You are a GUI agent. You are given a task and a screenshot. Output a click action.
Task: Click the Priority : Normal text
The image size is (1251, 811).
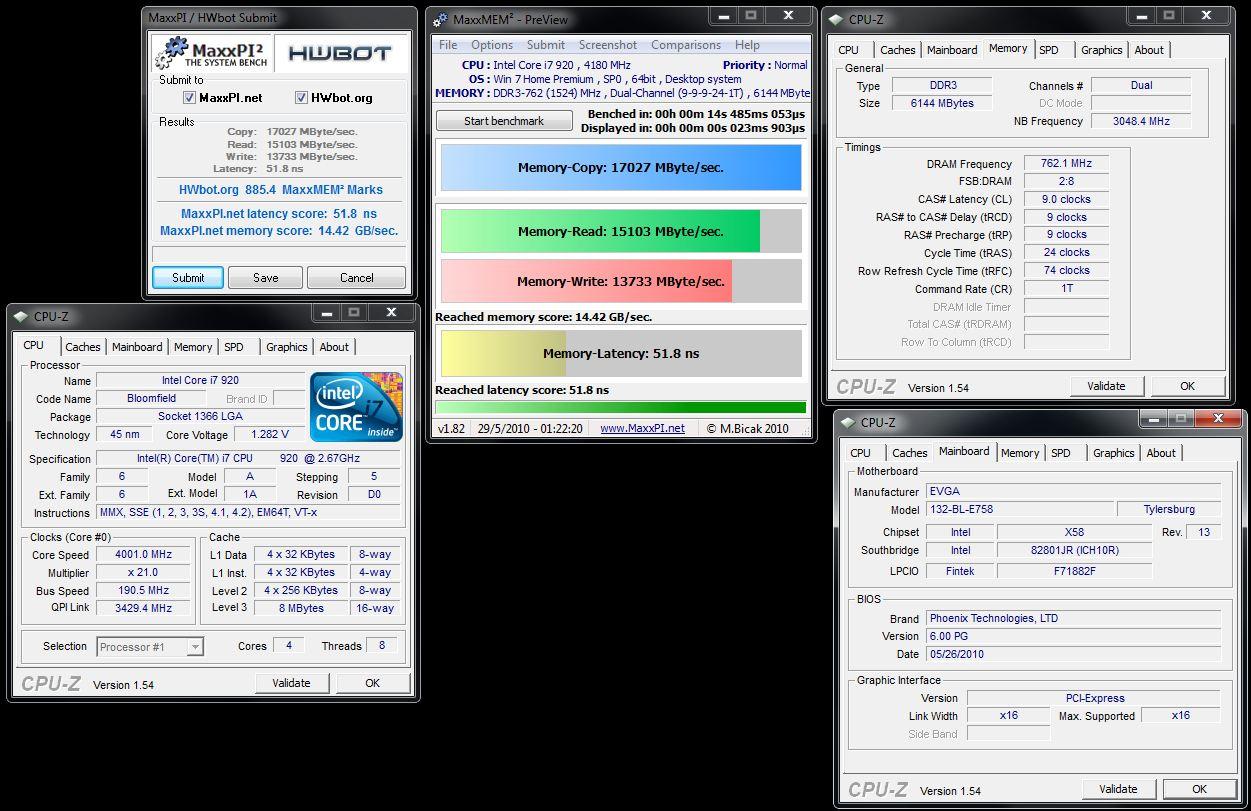pos(765,65)
